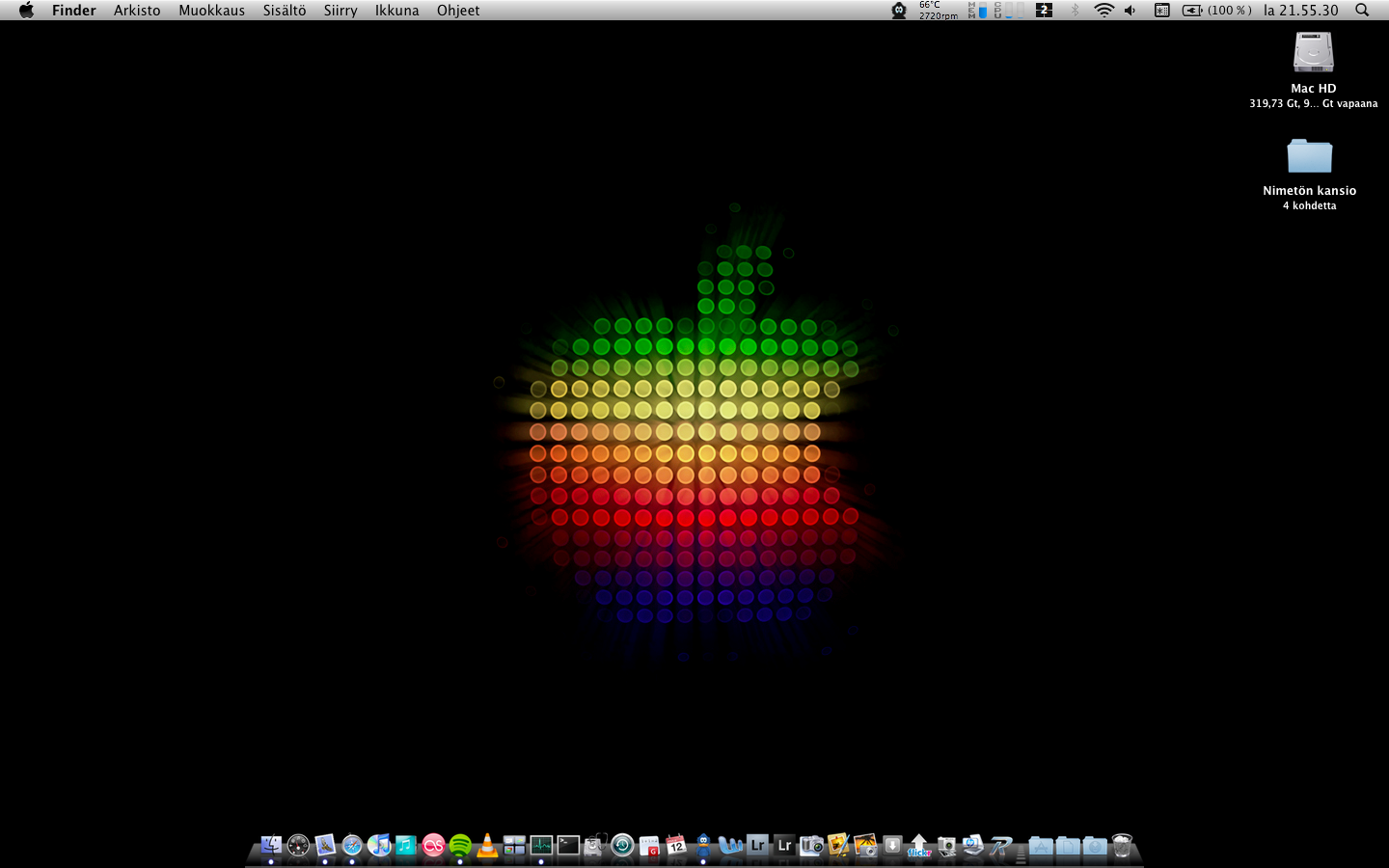Open HP scanner app in Dock
Screen dimensions: 1389x868
point(973,846)
